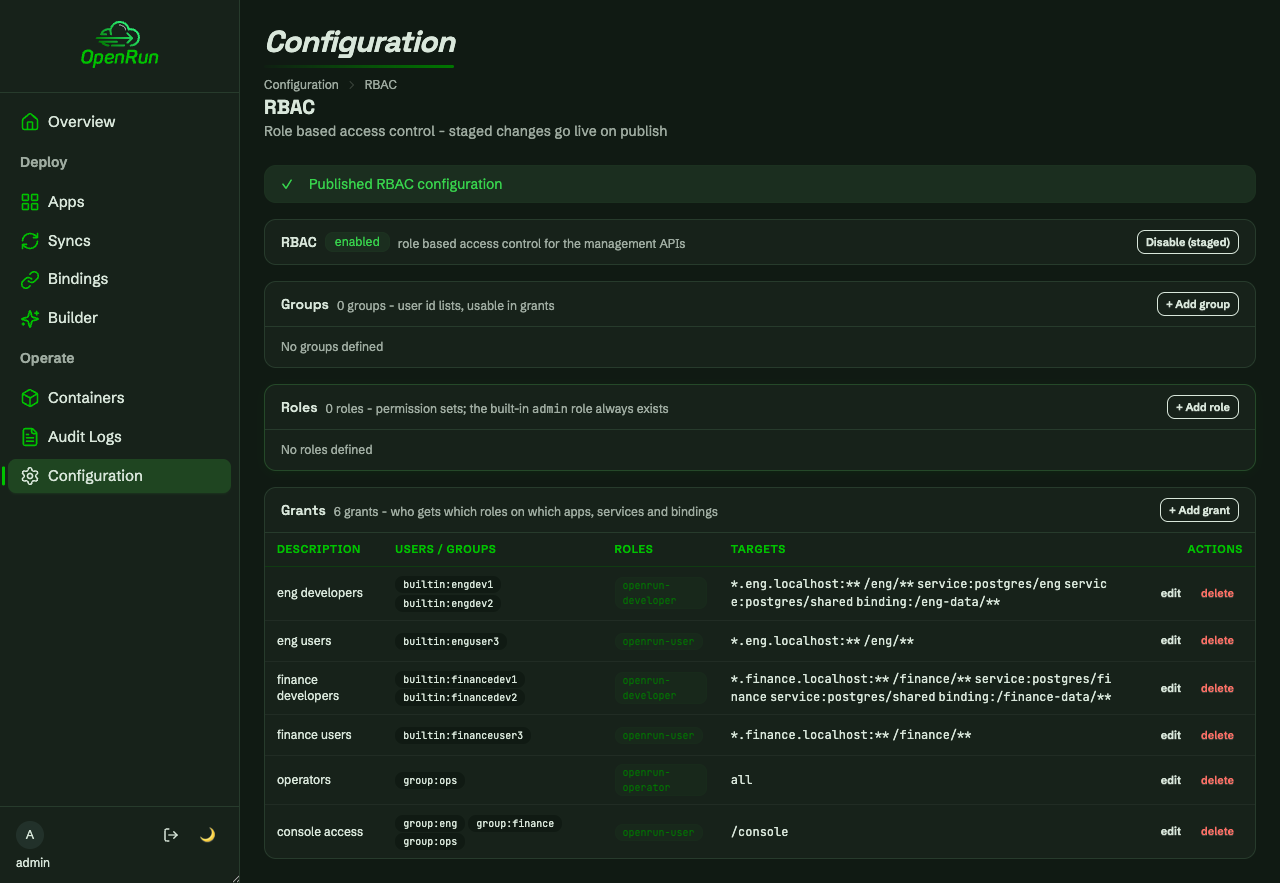Click the builtin:financedev2 user tag
The height and width of the screenshot is (883, 1280).
pos(460,698)
